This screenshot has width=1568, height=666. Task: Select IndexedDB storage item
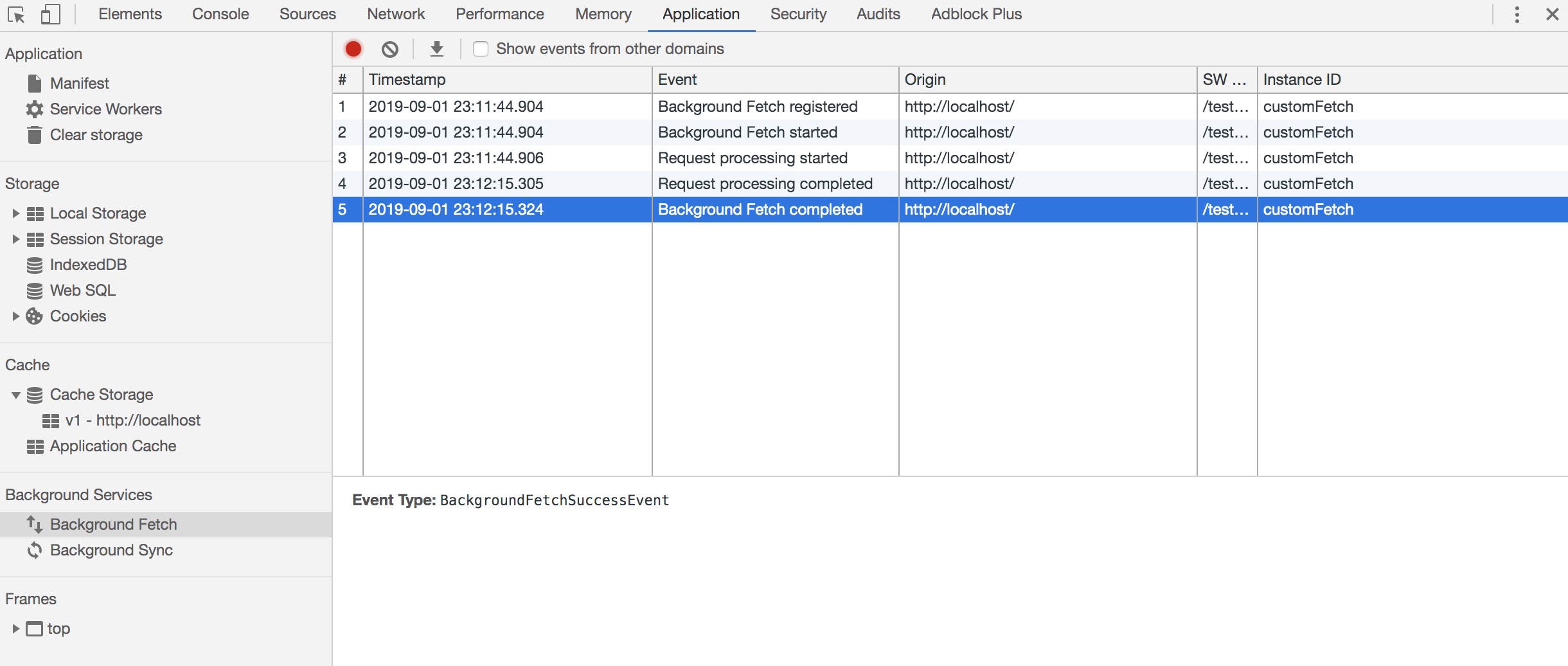point(89,265)
